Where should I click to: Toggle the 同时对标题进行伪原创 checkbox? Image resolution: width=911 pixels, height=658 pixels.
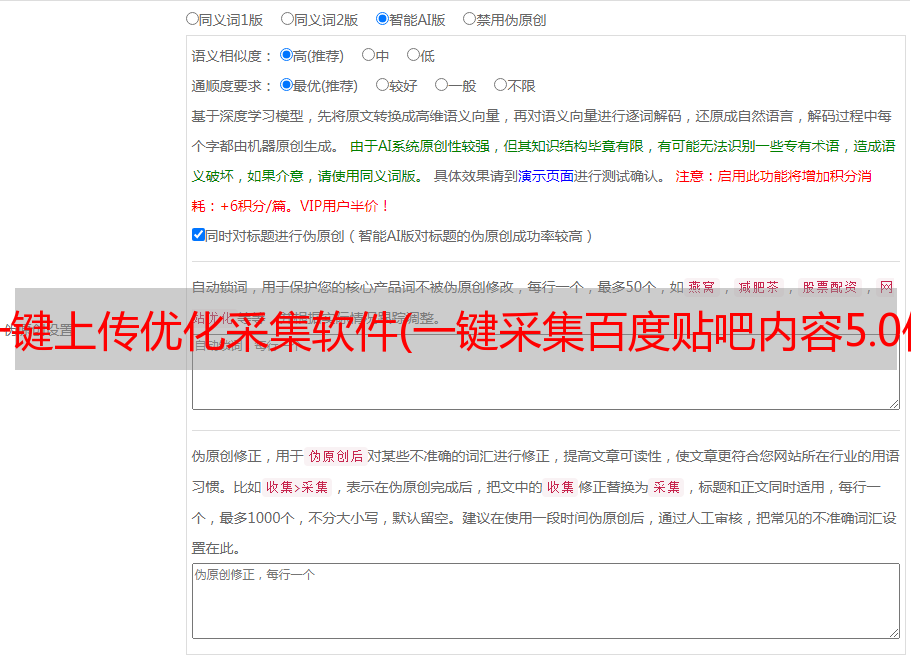(198, 235)
